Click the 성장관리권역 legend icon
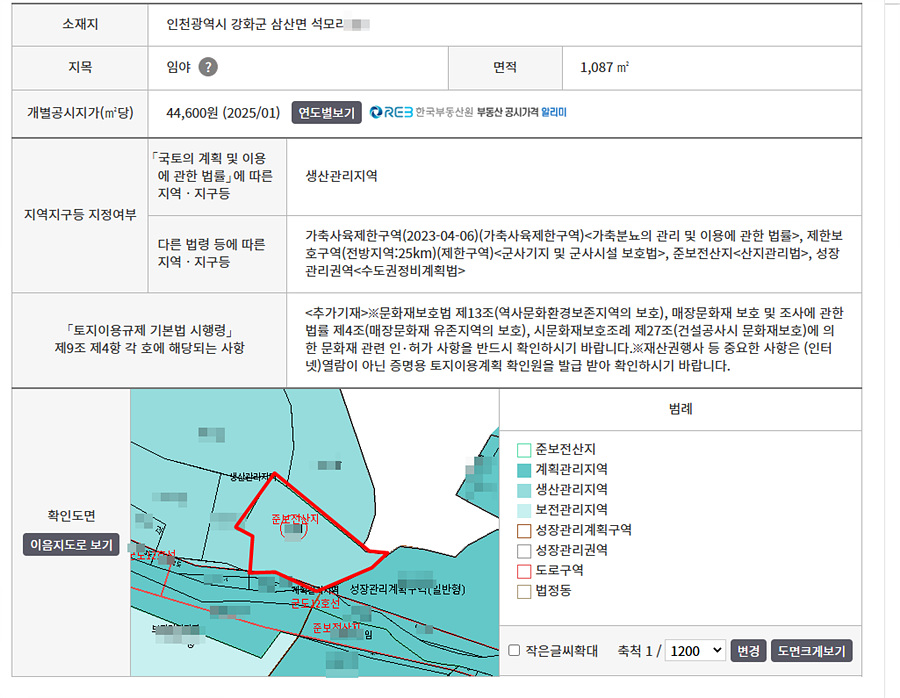Screen dimensions: 900x698 click(524, 550)
